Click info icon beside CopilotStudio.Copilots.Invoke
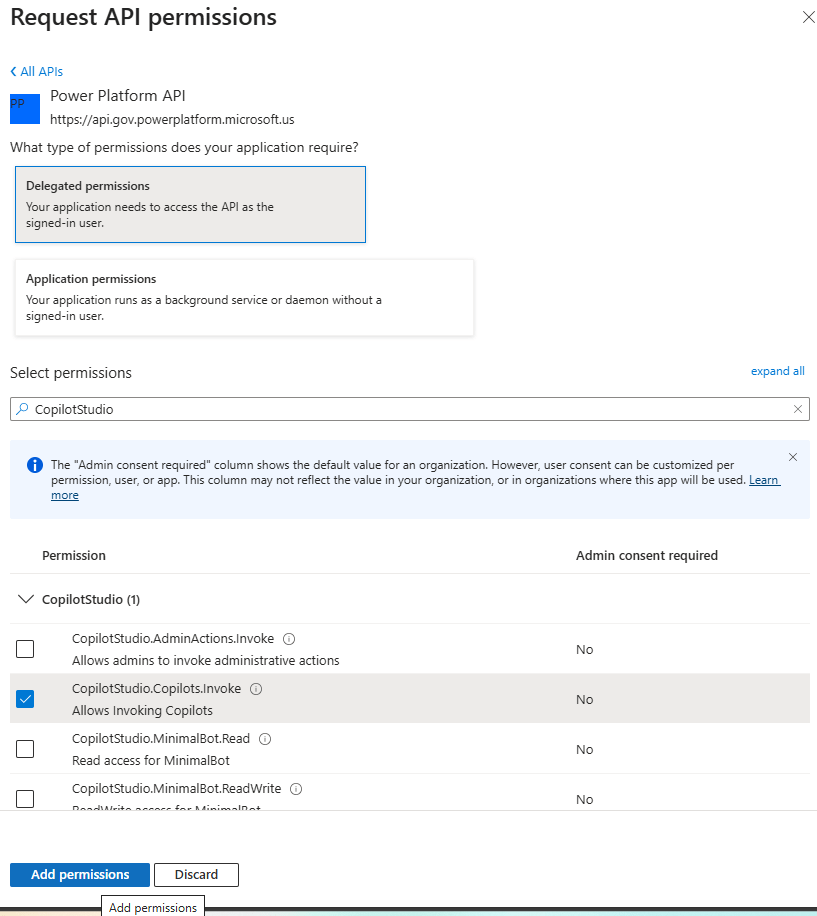 [x=255, y=689]
